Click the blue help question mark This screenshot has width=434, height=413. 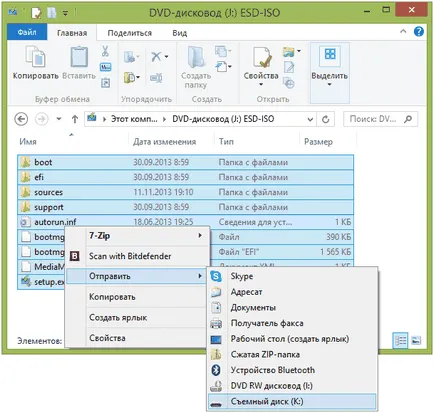(419, 32)
